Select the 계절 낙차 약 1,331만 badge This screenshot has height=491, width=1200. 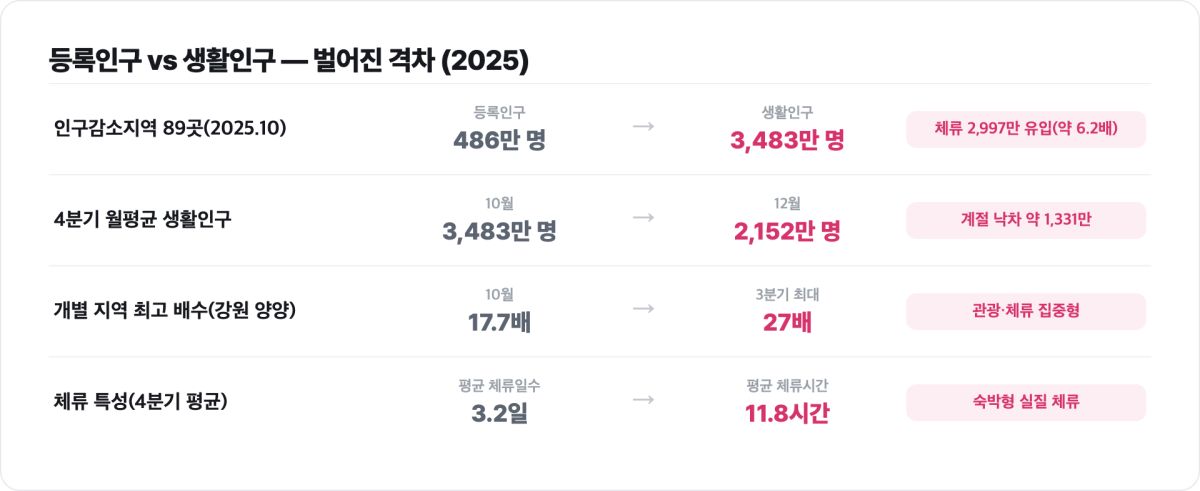[1026, 220]
